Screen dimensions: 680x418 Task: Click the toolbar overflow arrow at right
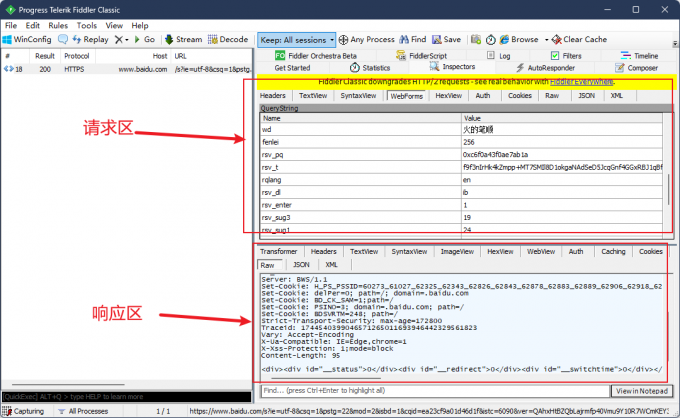click(x=675, y=44)
